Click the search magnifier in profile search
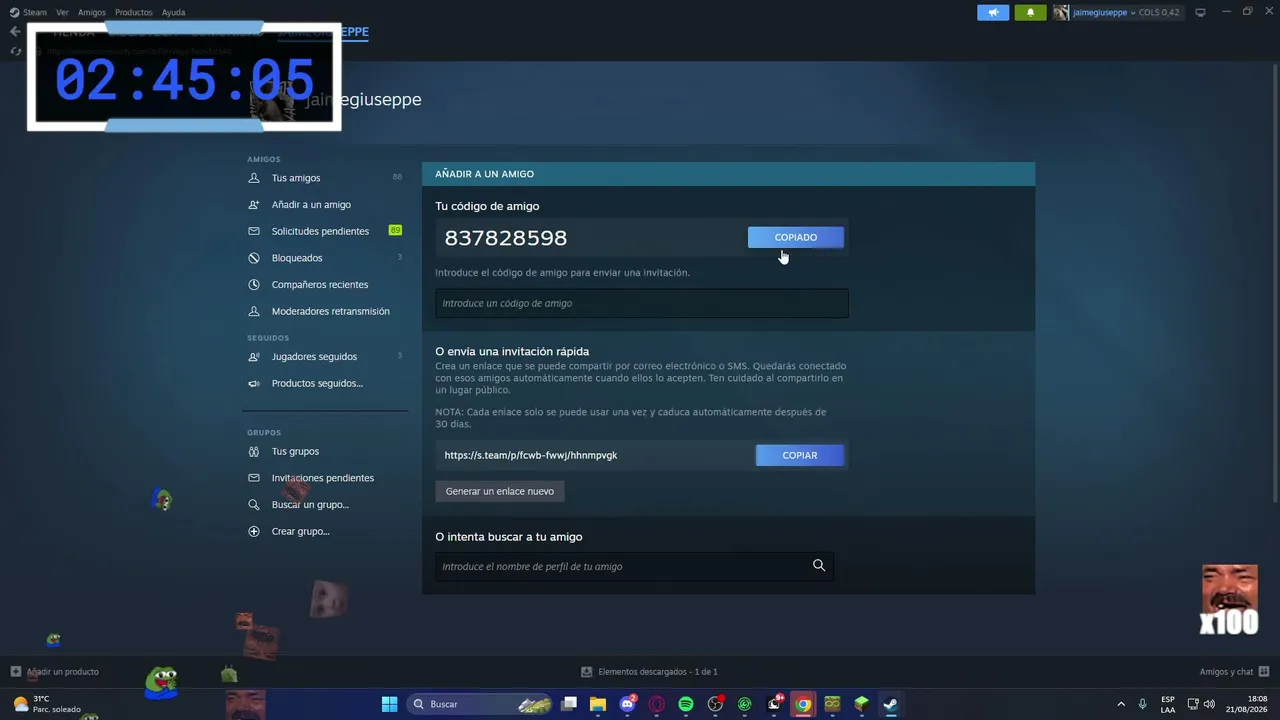This screenshot has height=720, width=1280. point(819,566)
